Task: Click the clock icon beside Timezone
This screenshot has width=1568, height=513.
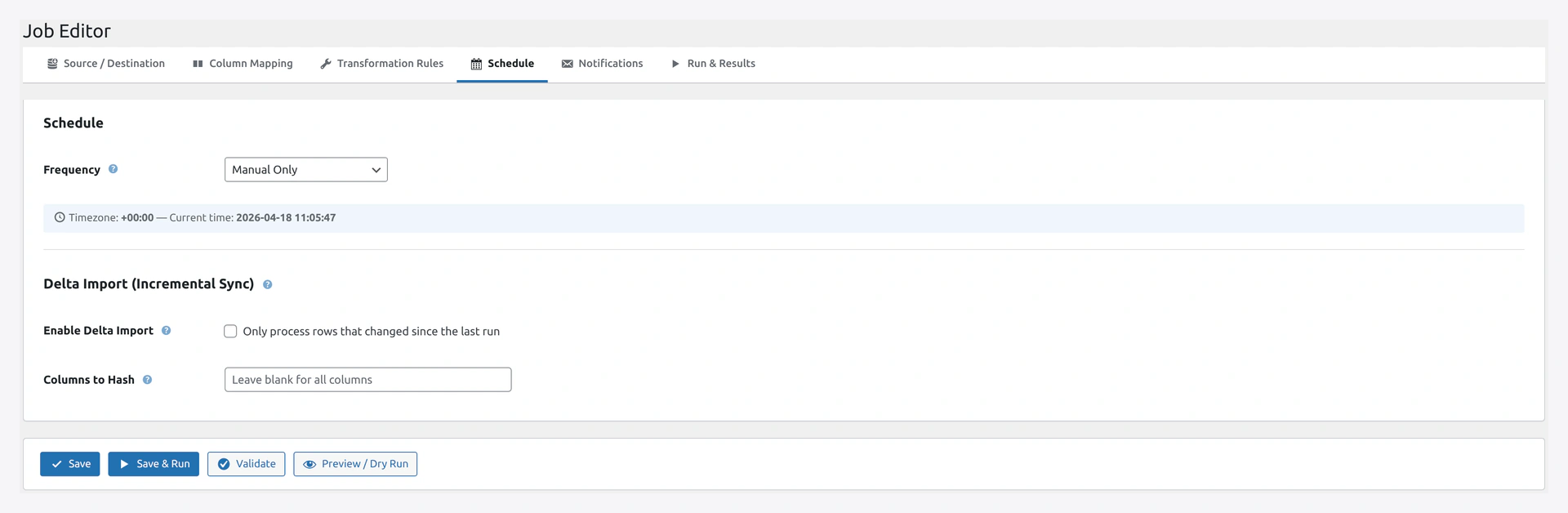Action: [x=60, y=217]
